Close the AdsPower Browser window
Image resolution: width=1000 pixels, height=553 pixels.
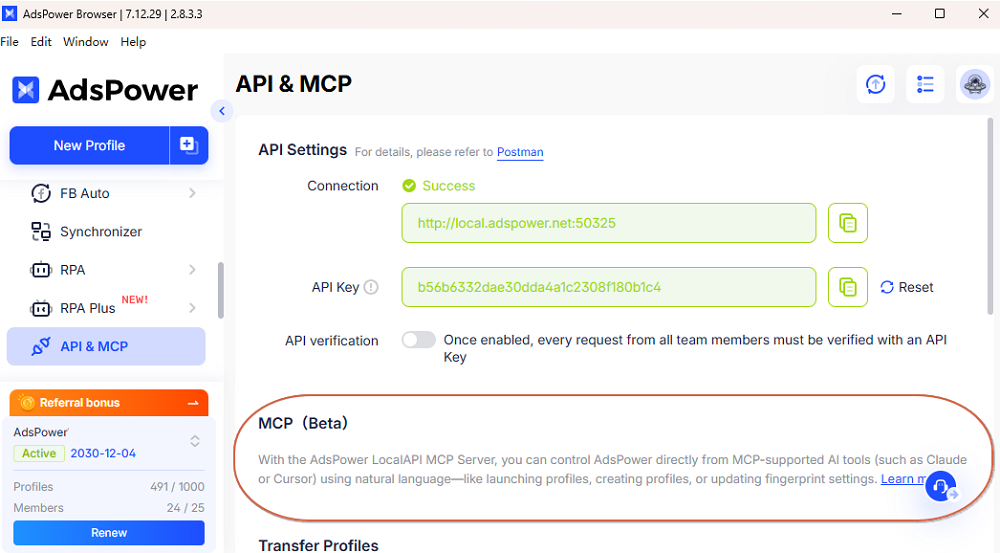[983, 13]
